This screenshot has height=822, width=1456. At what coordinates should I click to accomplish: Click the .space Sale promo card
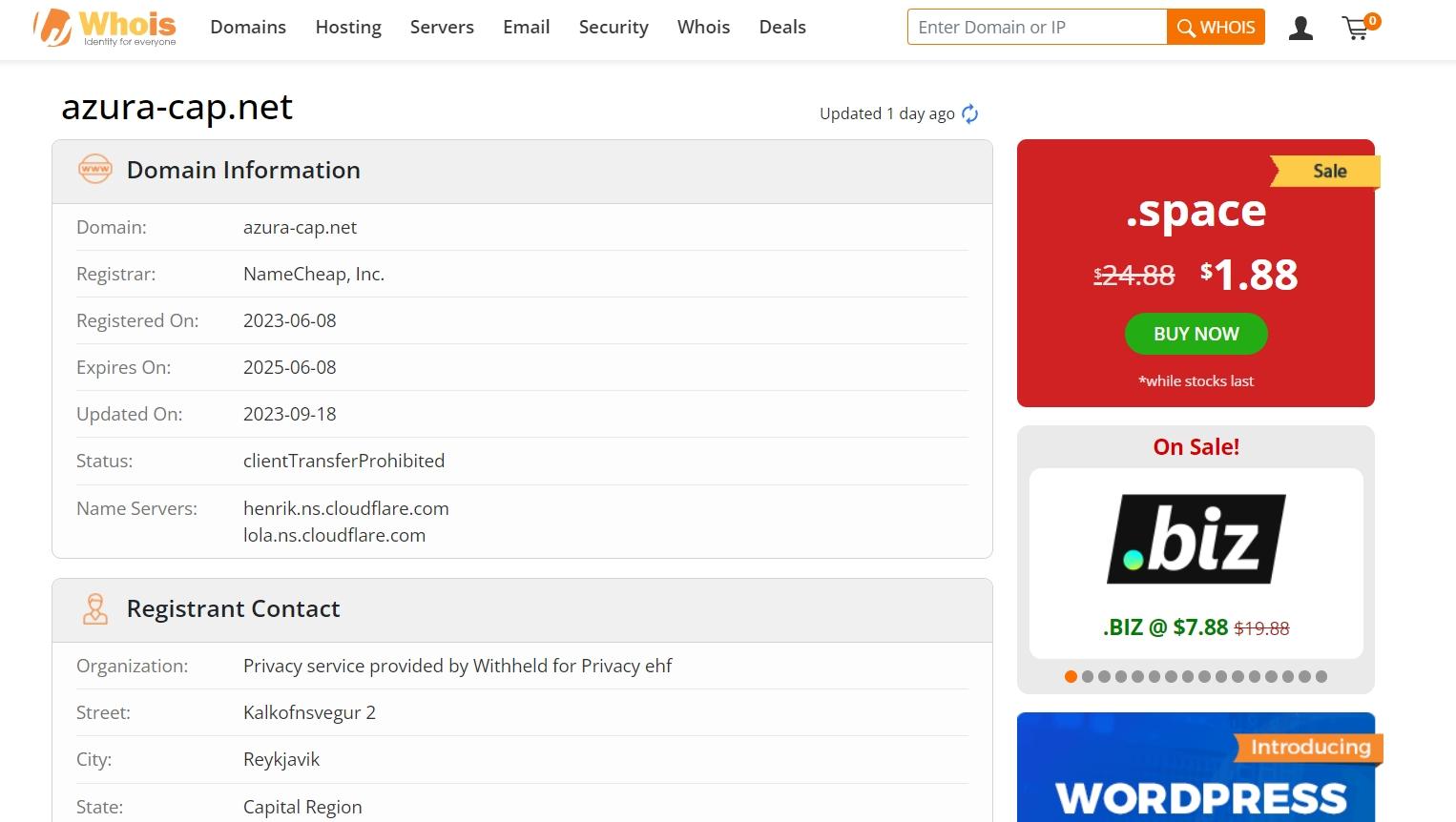1196,273
